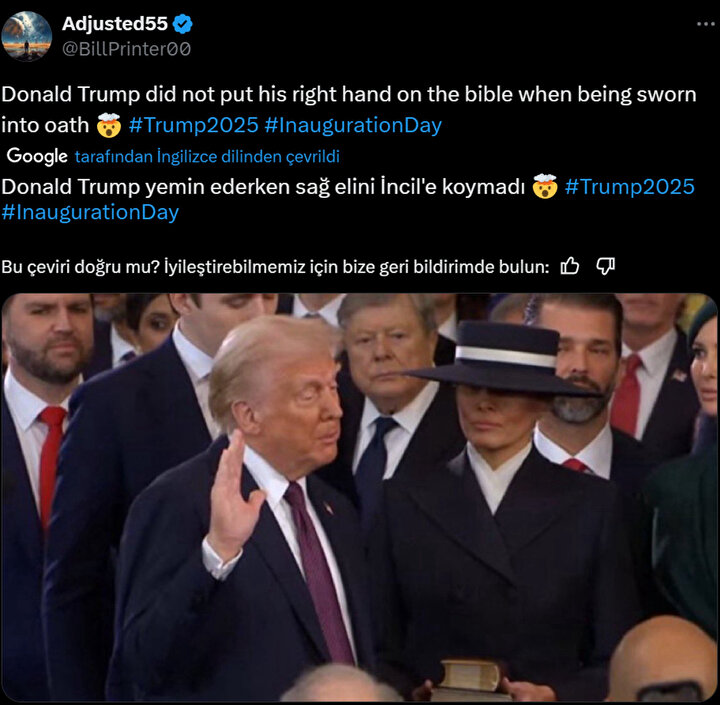The height and width of the screenshot is (705, 720).
Task: Click exploding head emoji in English tweet
Action: (x=109, y=125)
